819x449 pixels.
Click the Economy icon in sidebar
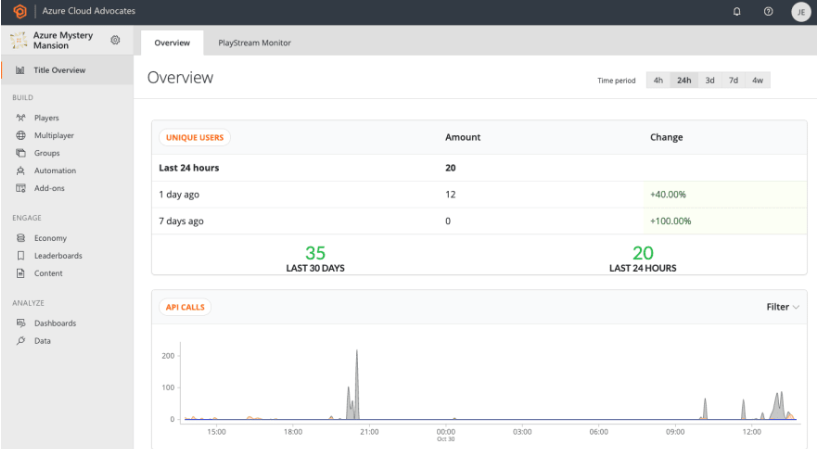coord(21,238)
